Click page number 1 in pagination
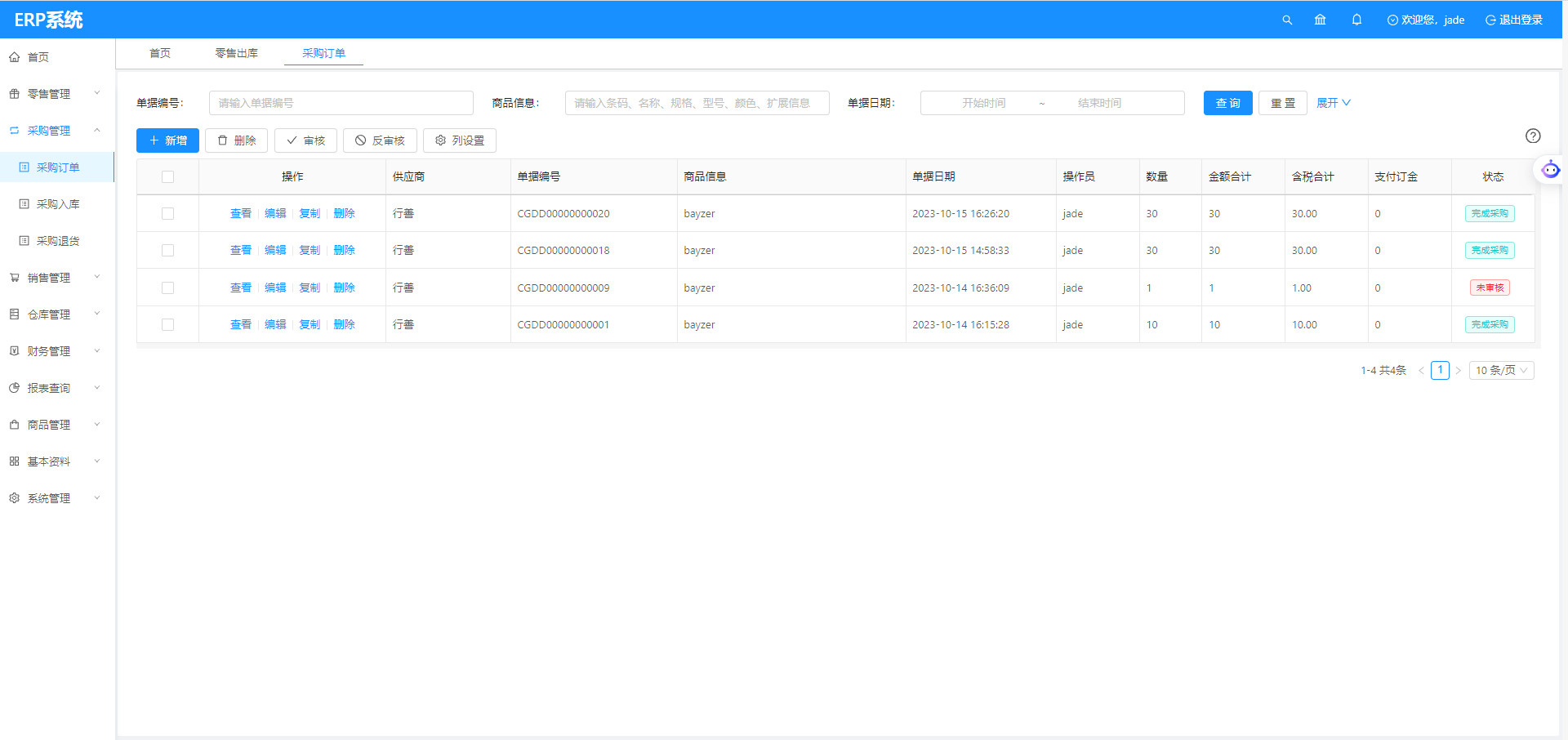 click(1440, 370)
